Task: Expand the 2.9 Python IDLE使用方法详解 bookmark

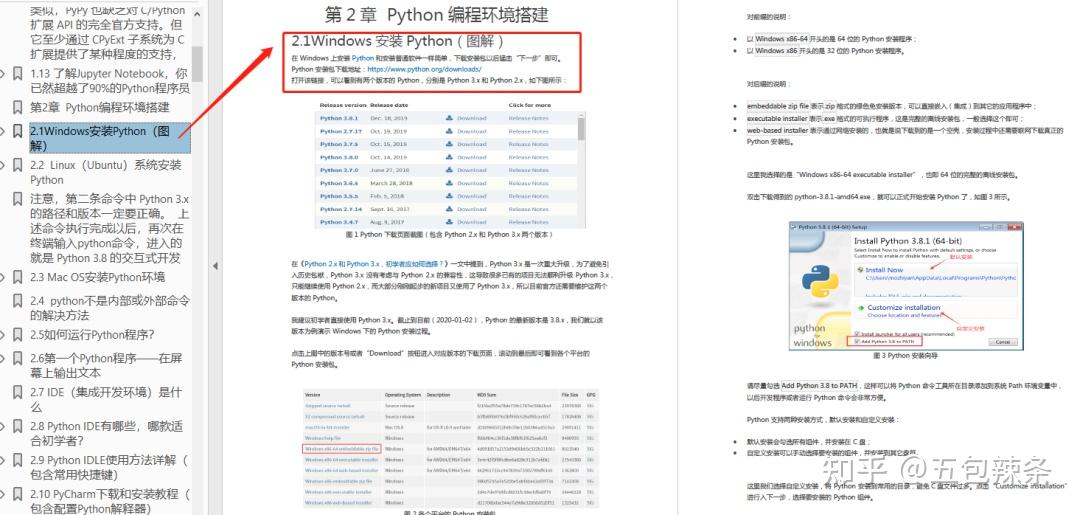Action: [3, 460]
